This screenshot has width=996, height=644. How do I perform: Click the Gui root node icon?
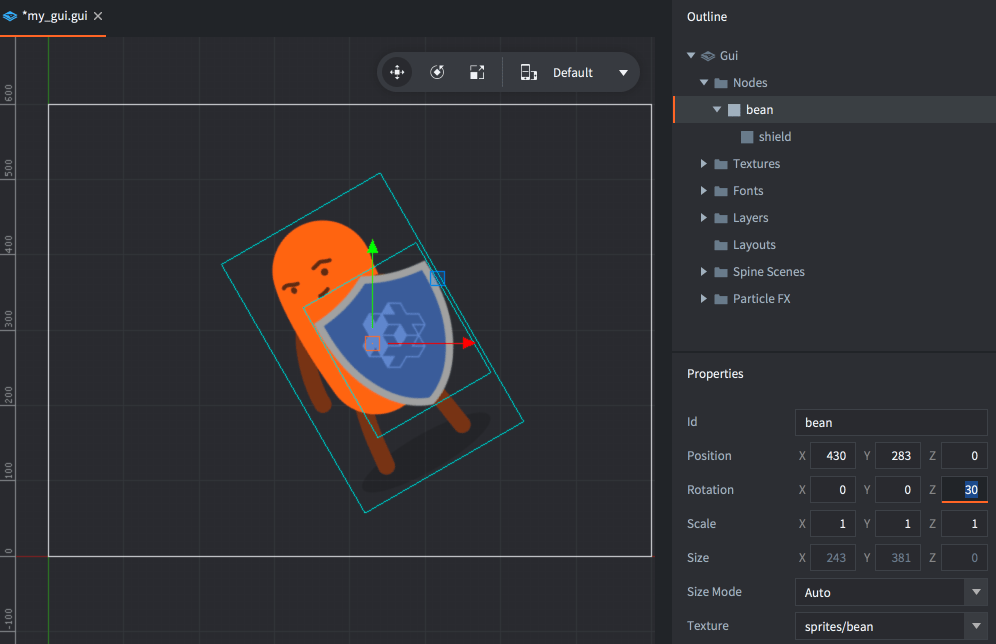pos(707,56)
